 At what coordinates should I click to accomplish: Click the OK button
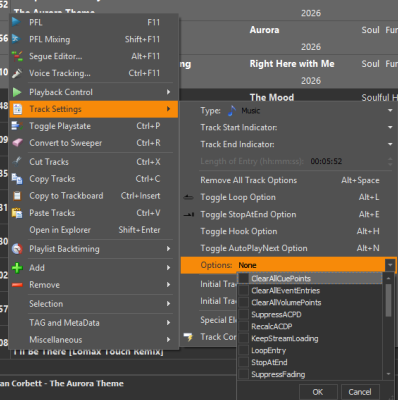[x=318, y=392]
